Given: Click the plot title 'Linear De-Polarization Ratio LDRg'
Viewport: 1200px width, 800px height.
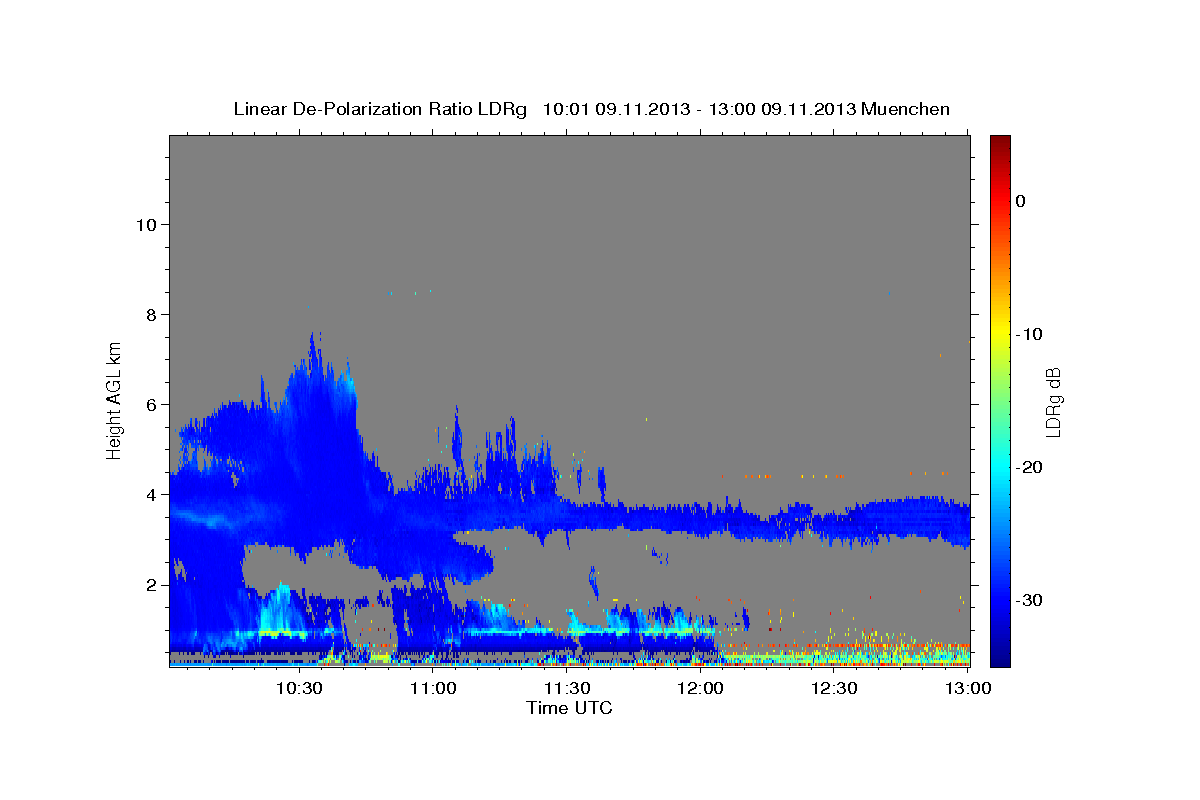Looking at the screenshot, I should tap(379, 109).
